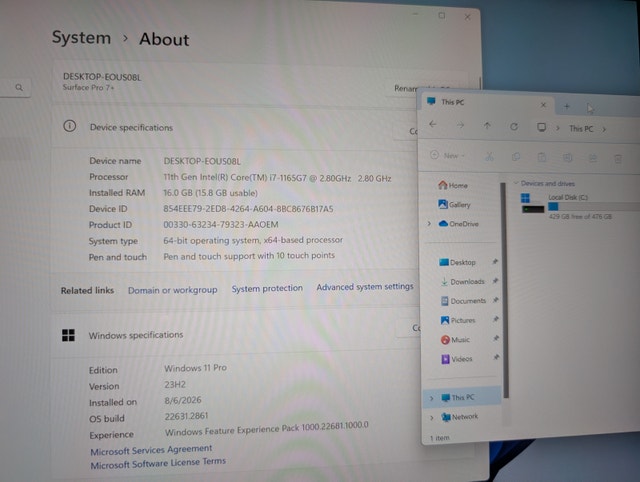Click the Device specifications info icon

coord(69,126)
